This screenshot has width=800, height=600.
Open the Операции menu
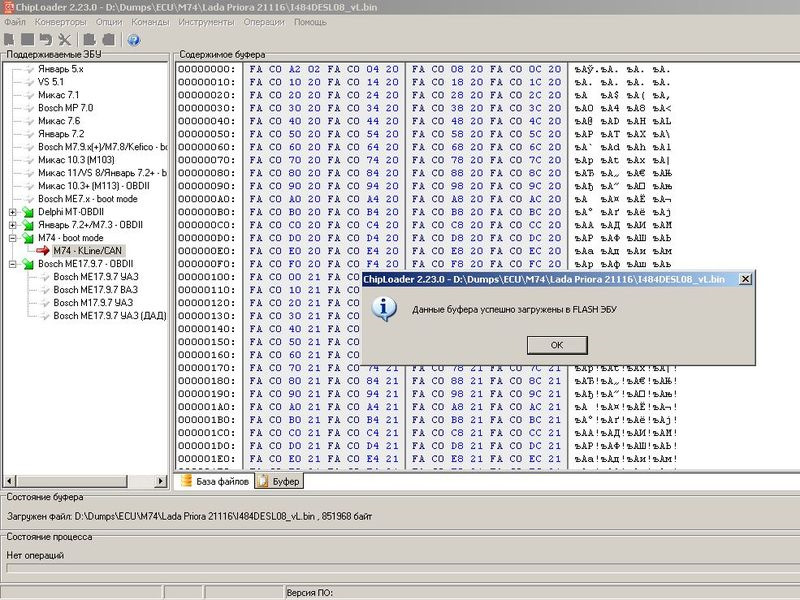264,22
